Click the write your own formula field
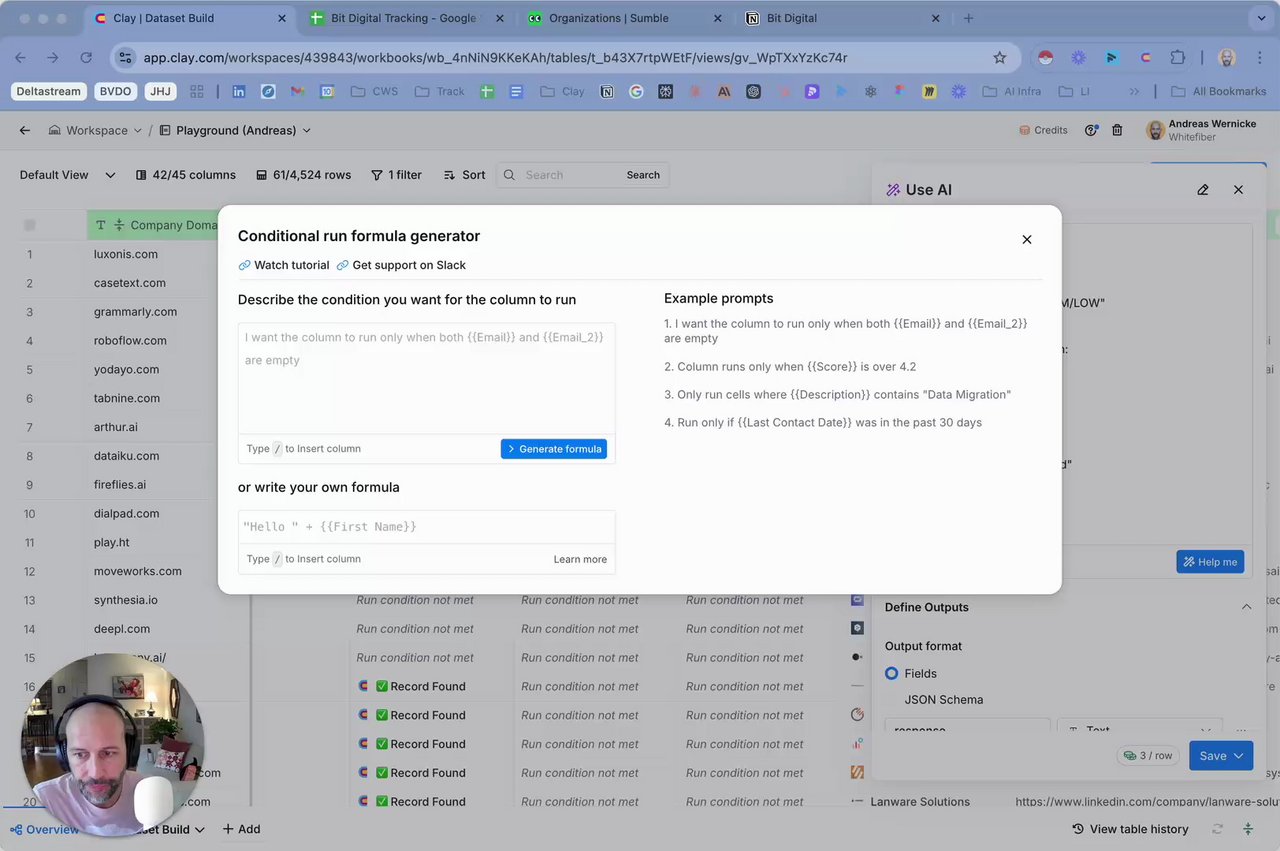Screen dimensions: 1280x851 click(427, 527)
